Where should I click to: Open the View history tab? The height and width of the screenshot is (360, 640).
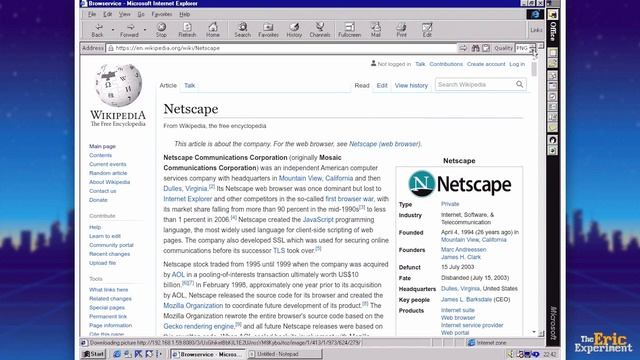(411, 86)
